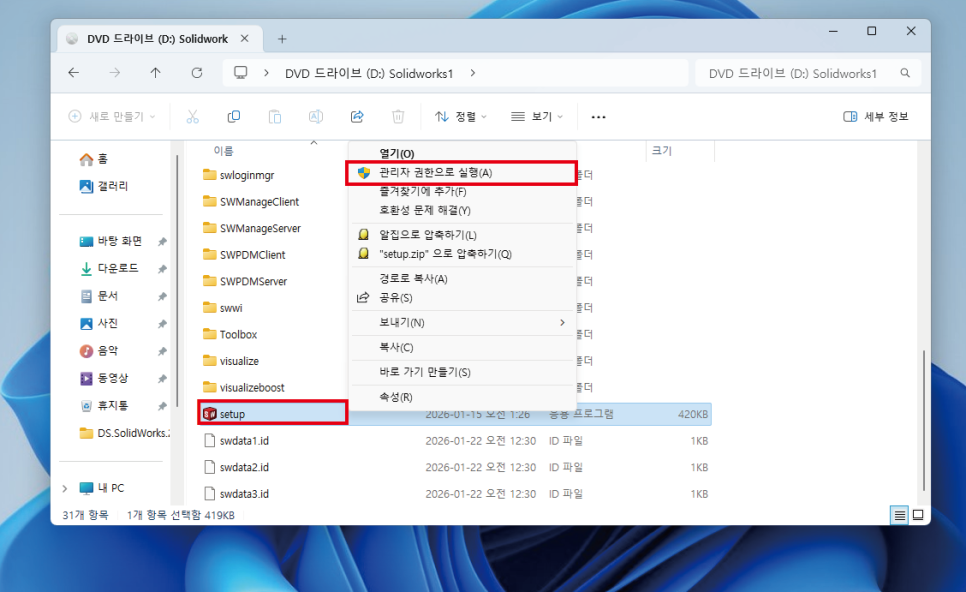Click the Copy toolbar icon
Viewport: 966px width, 592px height.
(234, 116)
